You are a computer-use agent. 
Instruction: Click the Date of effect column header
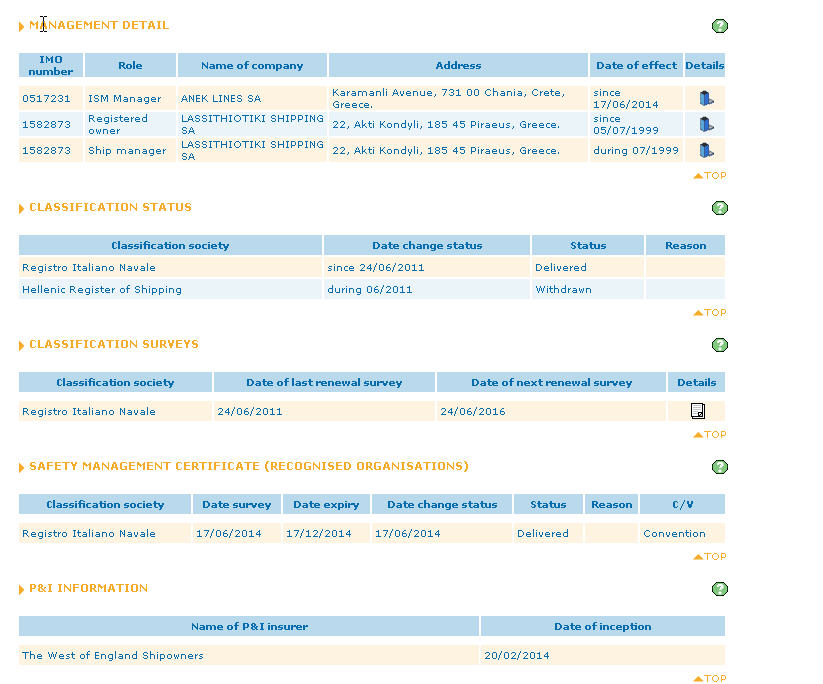point(636,65)
